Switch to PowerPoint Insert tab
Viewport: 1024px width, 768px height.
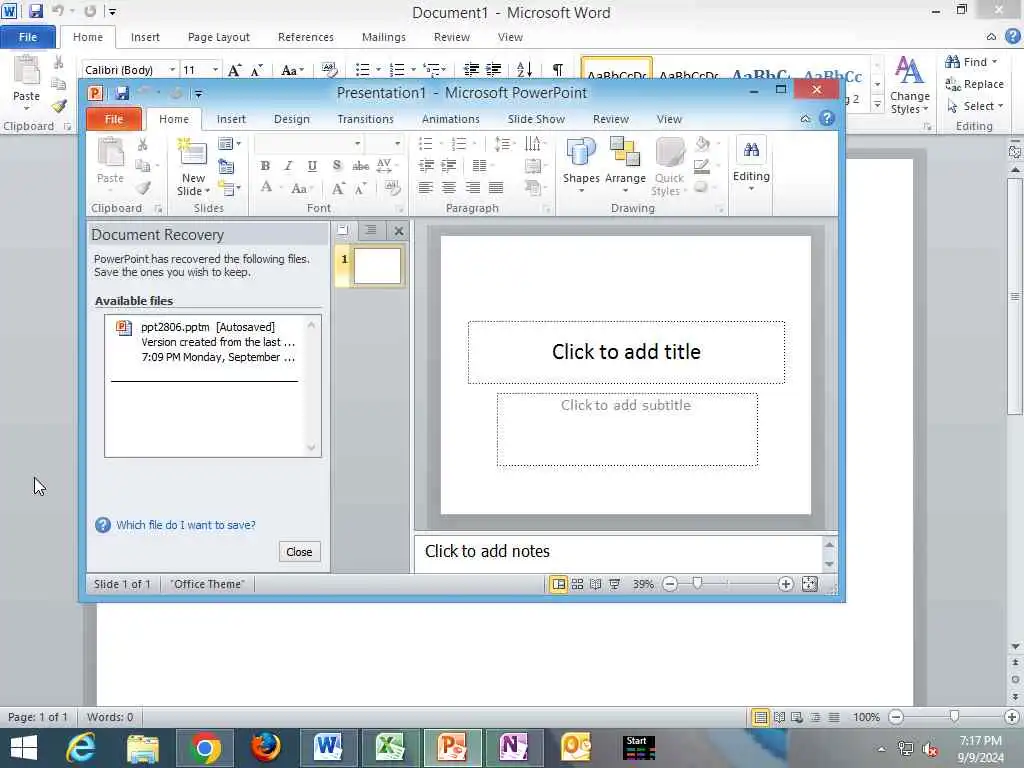[x=231, y=119]
